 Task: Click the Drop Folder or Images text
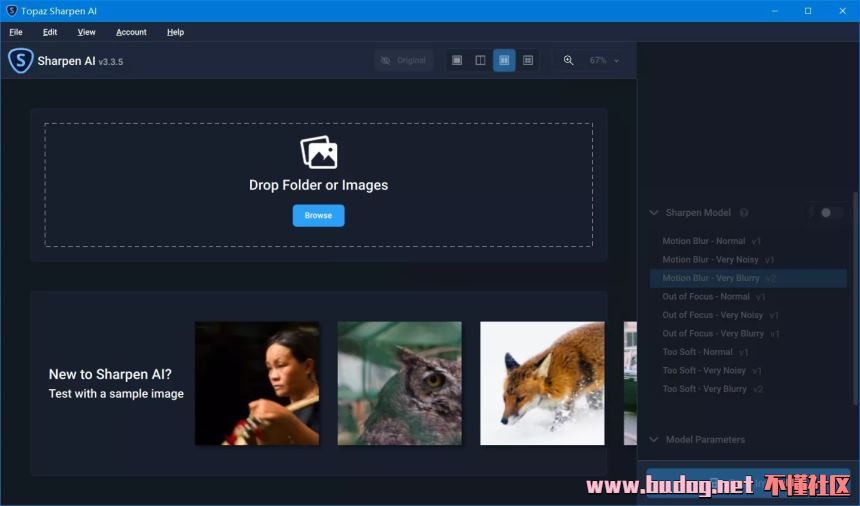point(319,185)
